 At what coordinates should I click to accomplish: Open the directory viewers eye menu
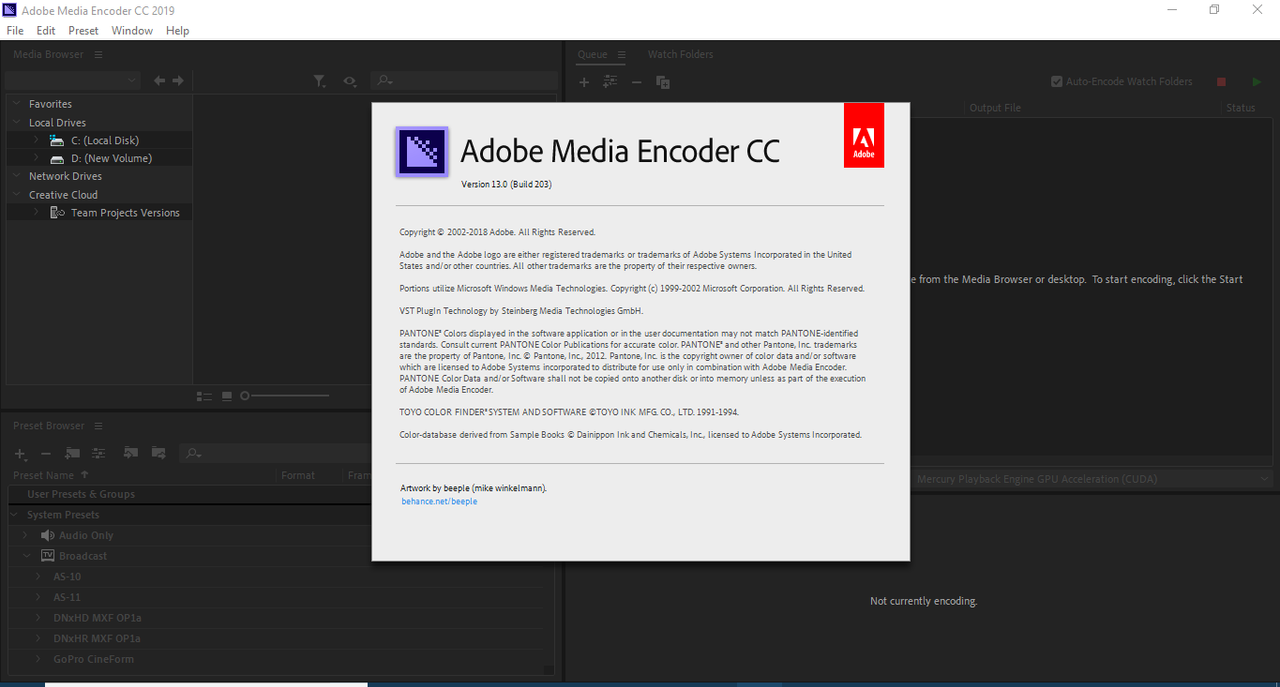pyautogui.click(x=349, y=81)
